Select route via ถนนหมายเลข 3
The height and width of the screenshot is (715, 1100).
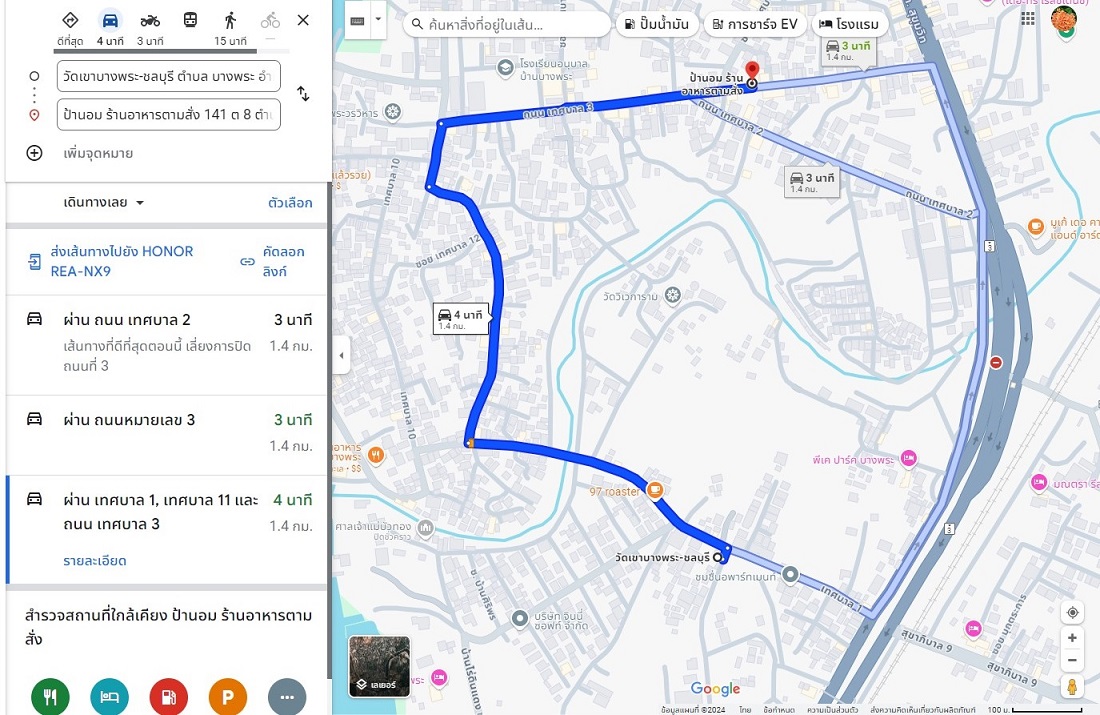[x=166, y=435]
